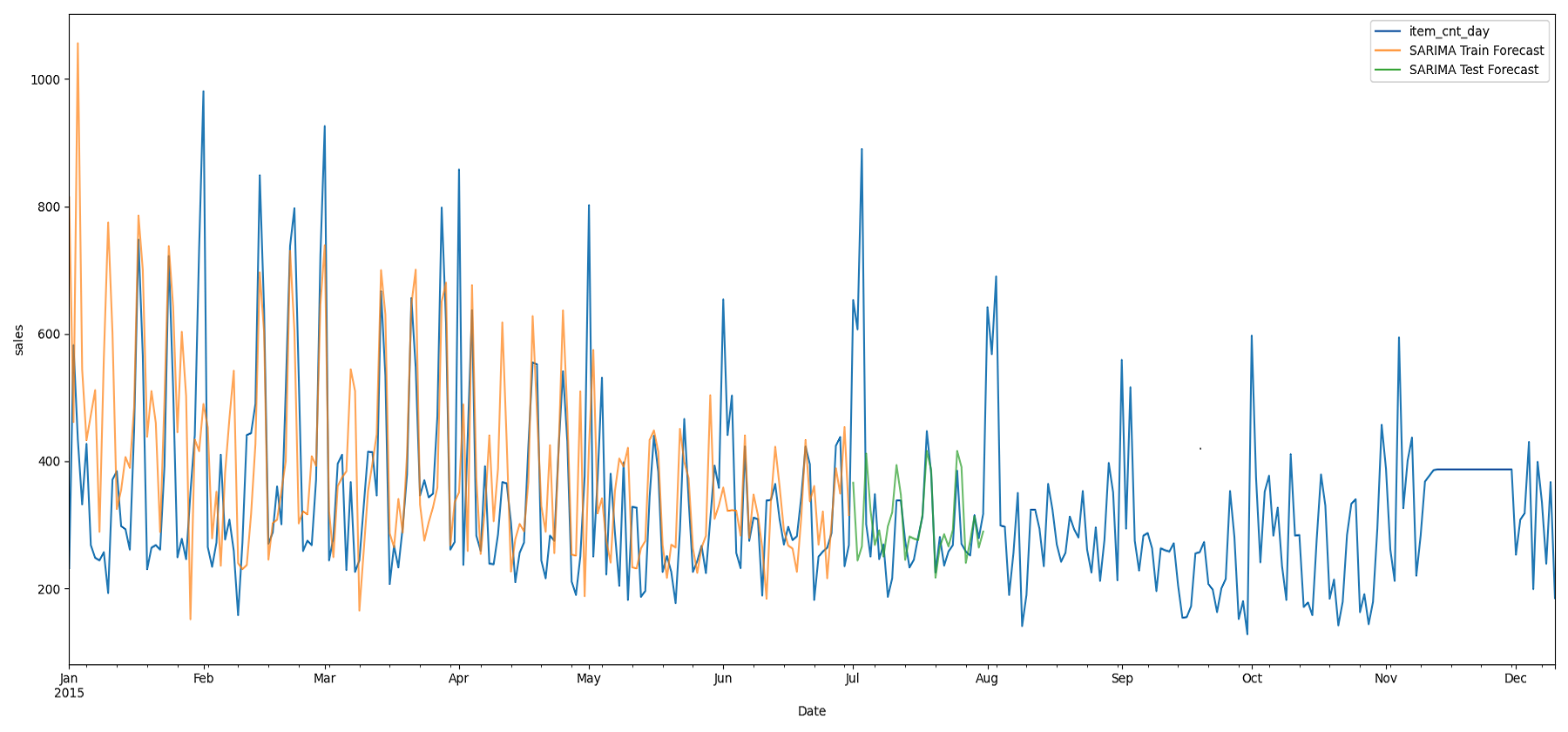1568x732 pixels.
Task: Click the Oct x-axis tick label
Action: pos(1252,679)
